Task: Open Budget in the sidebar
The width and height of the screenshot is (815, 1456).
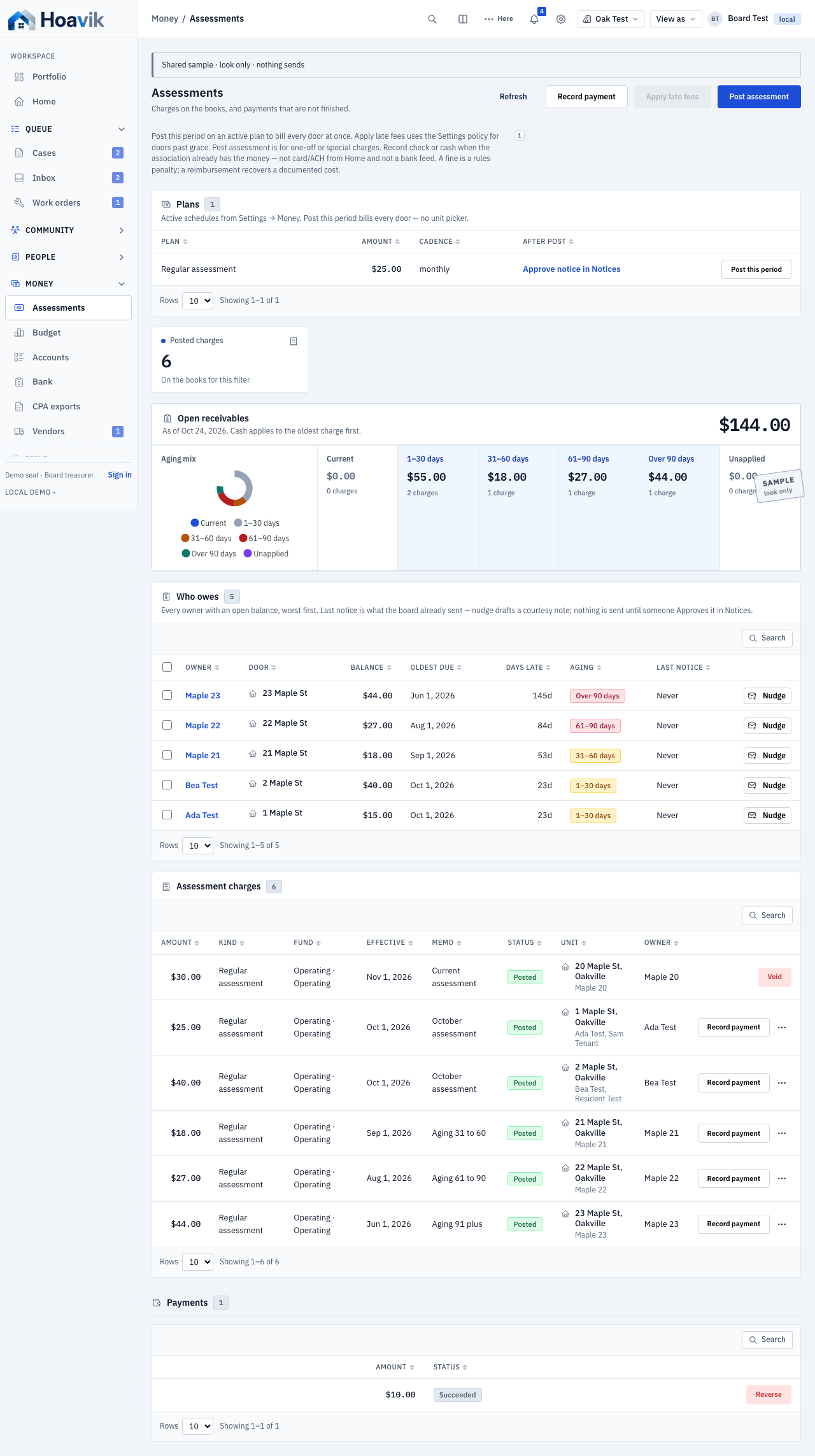Action: [x=68, y=332]
